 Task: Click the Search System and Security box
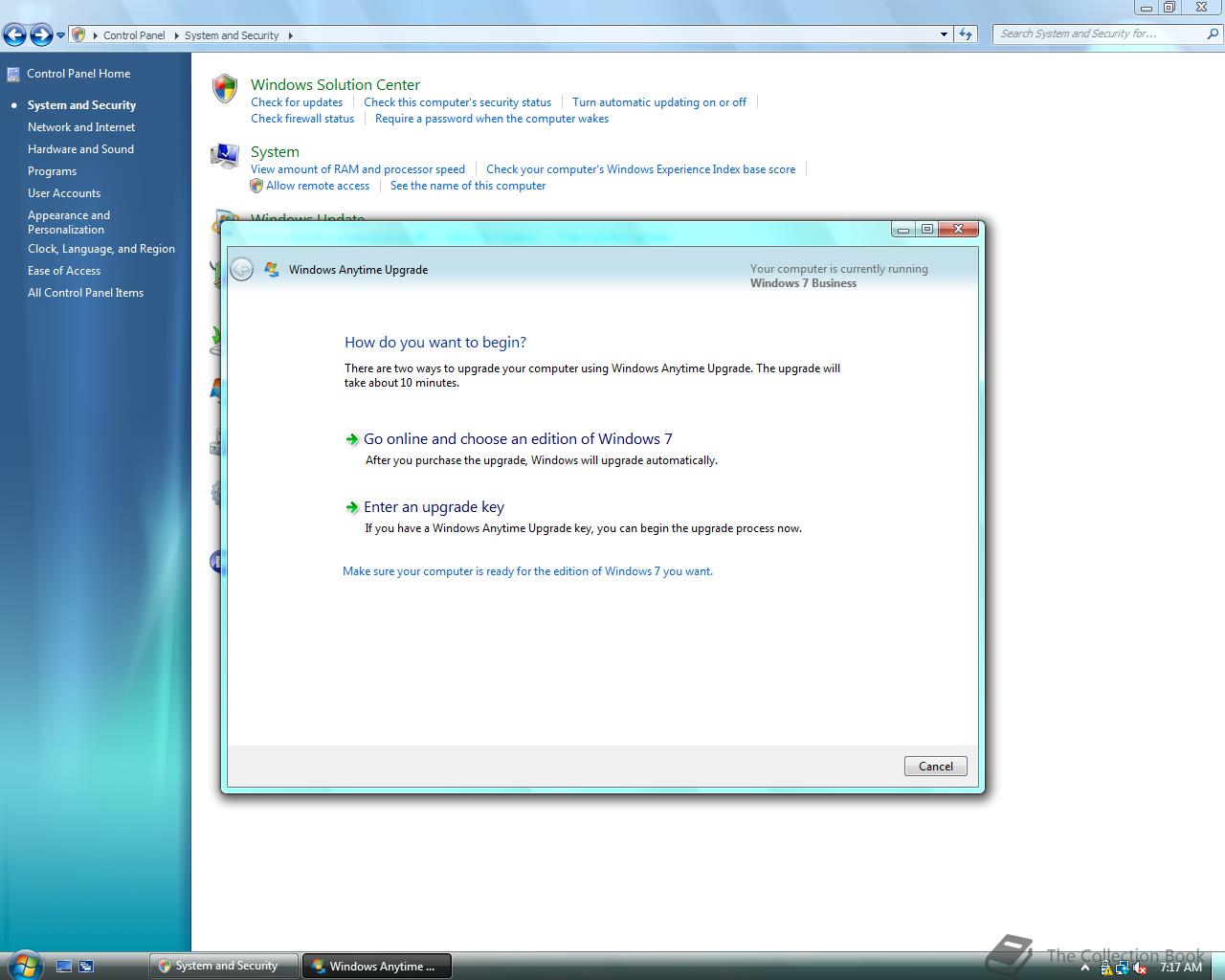point(1101,33)
